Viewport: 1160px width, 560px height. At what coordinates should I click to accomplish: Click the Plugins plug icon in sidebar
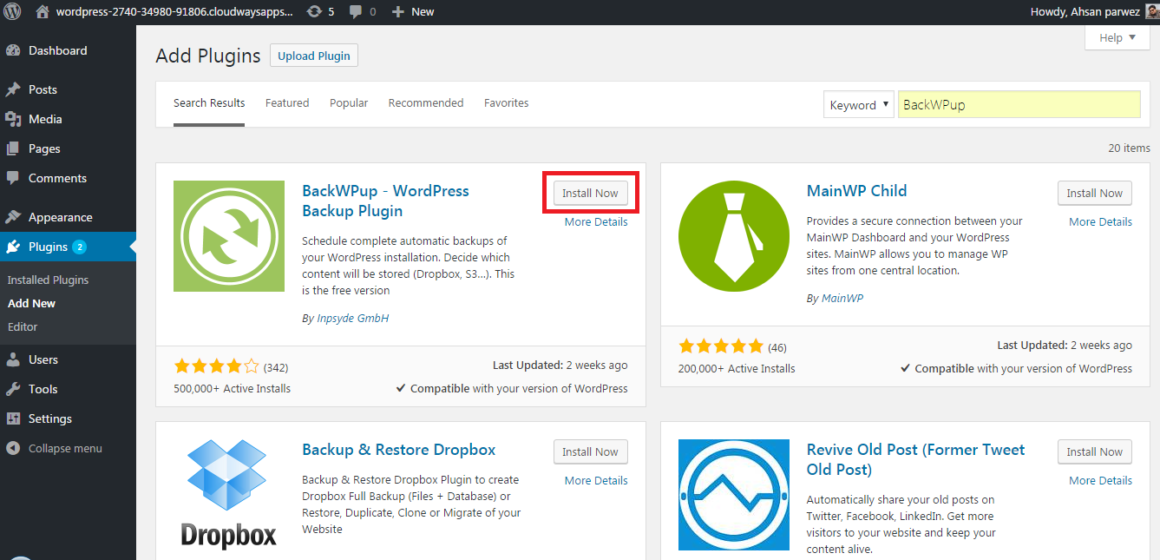point(13,247)
